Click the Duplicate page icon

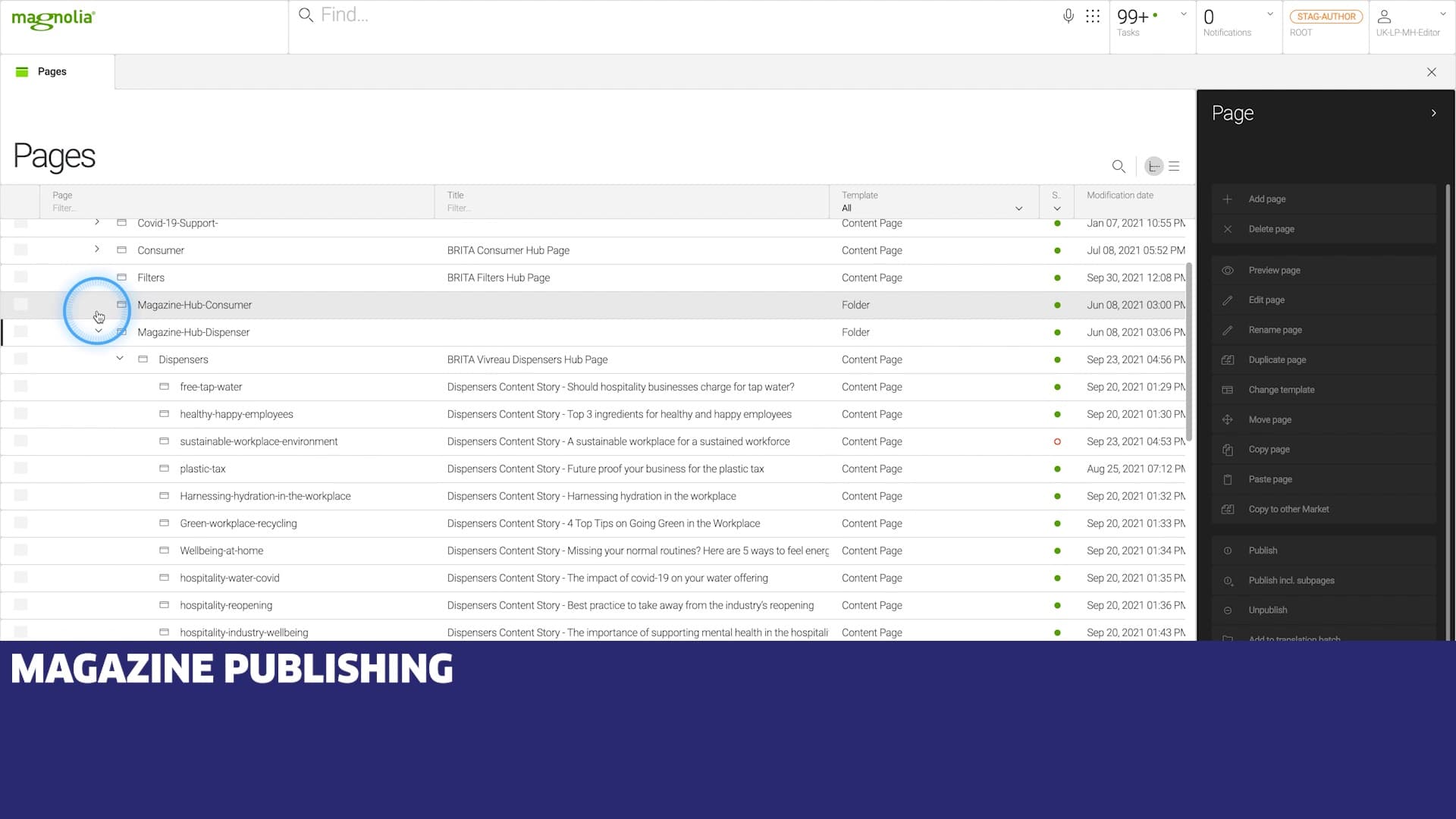(x=1228, y=360)
